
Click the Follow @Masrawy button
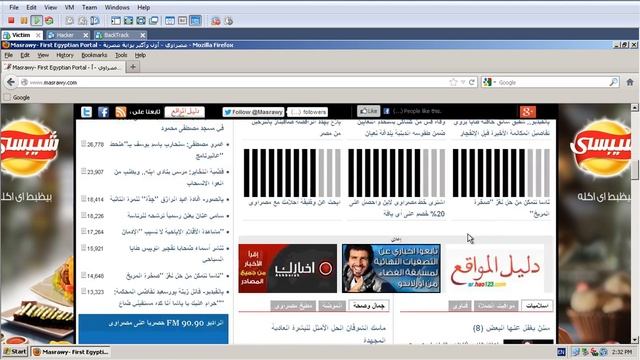253,112
